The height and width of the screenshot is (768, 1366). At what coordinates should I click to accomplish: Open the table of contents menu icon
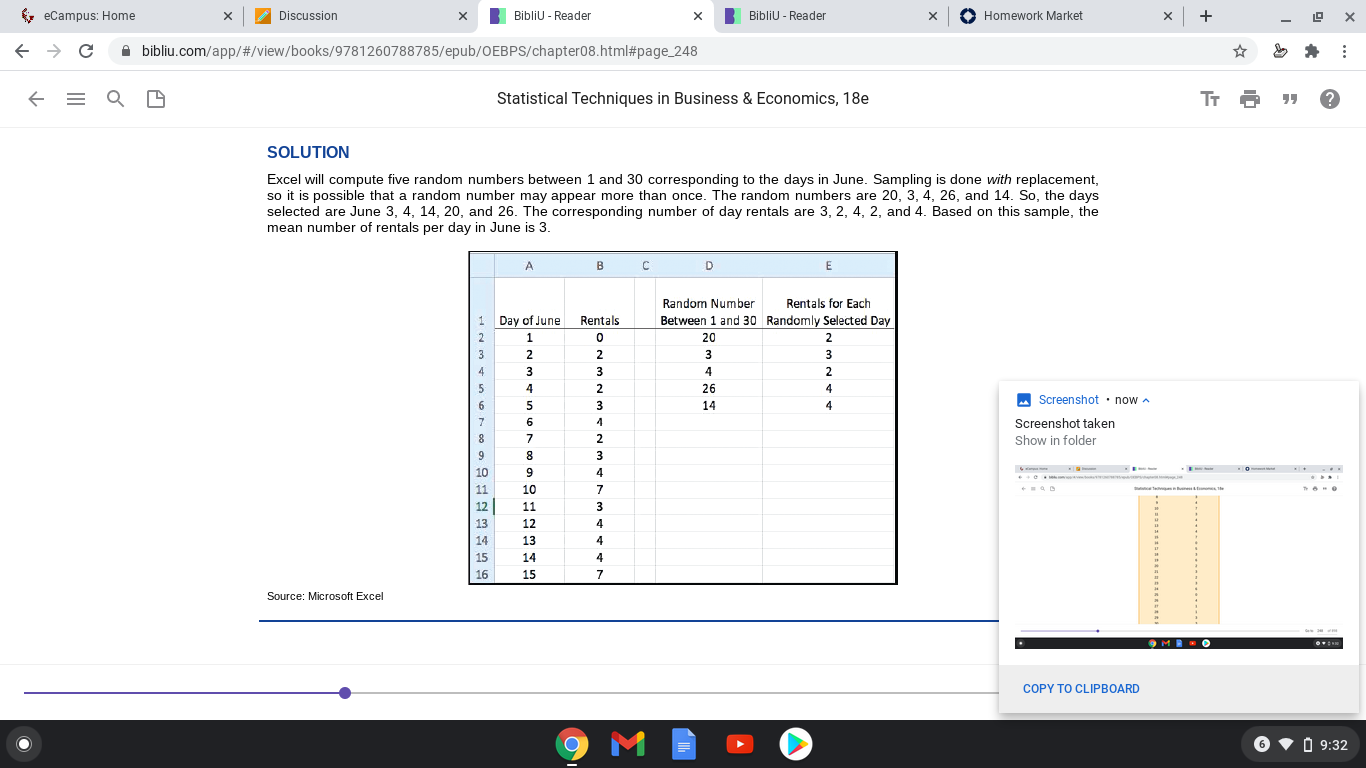tap(76, 99)
